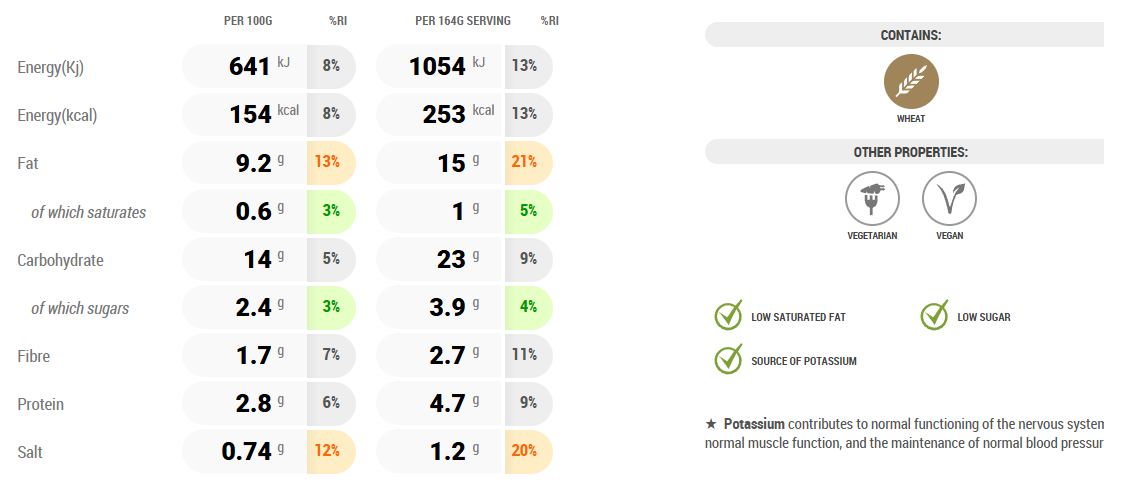Screen dimensions: 1125x496
Task: Click the 641 kJ energy value
Action: (x=250, y=67)
